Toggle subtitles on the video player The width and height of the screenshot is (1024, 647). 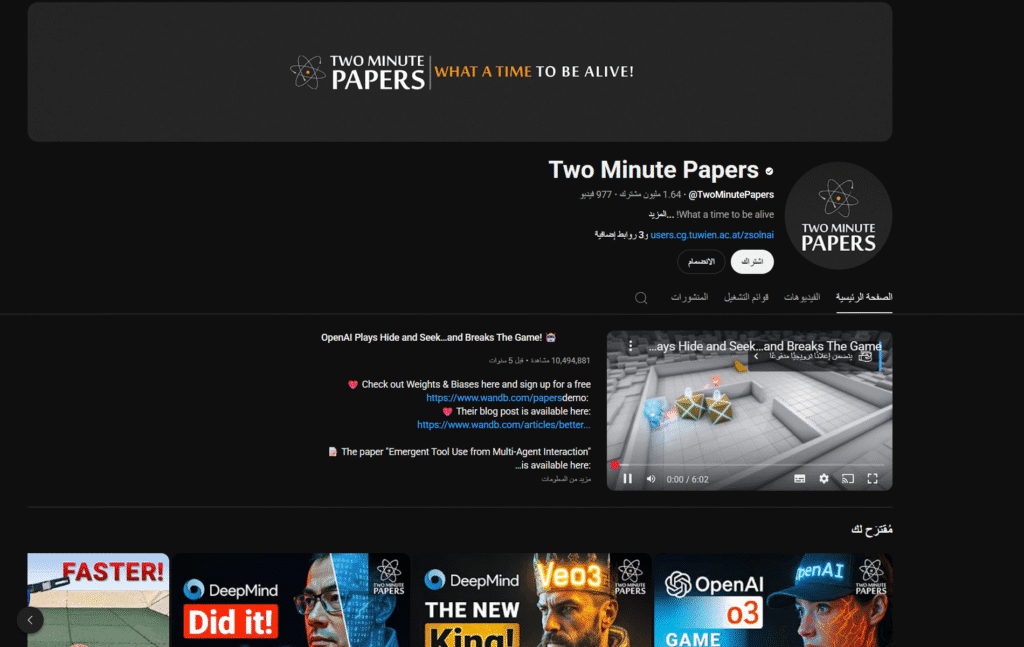(x=799, y=479)
